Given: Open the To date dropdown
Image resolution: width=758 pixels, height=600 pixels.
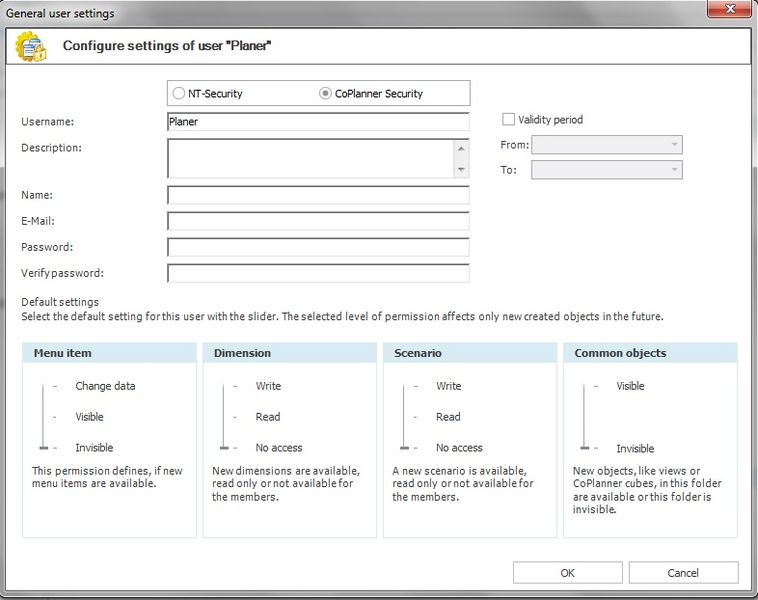Looking at the screenshot, I should 607,170.
